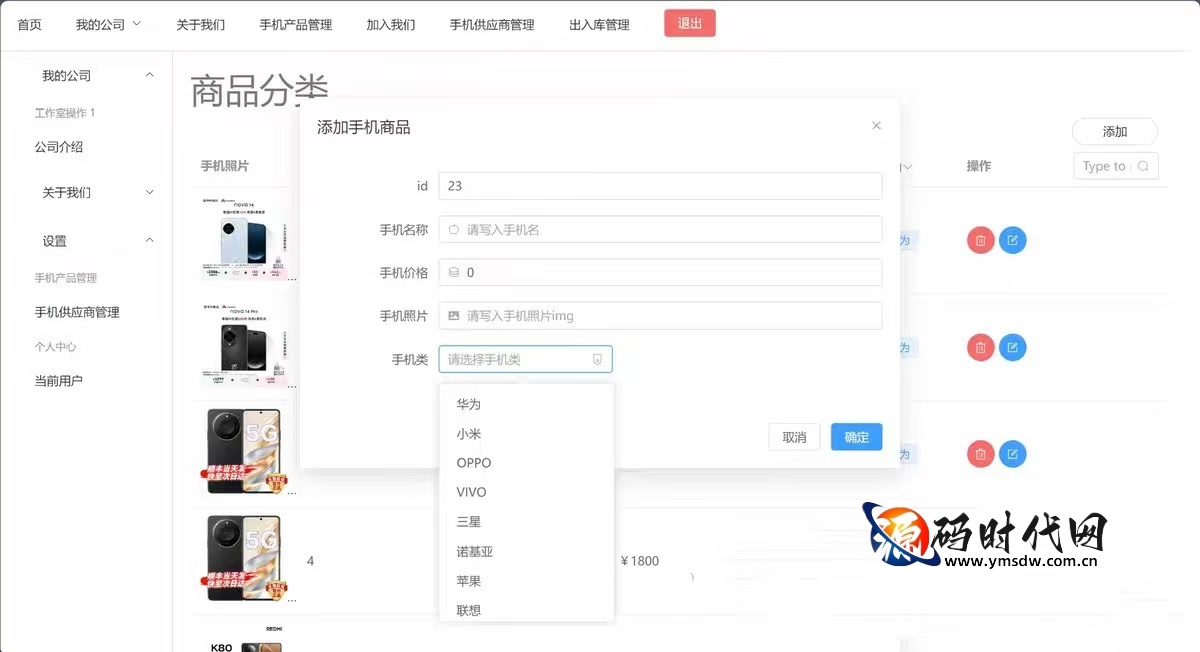Viewport: 1200px width, 652px height.
Task: Open 加入我们 in the top navigation
Action: pos(391,24)
